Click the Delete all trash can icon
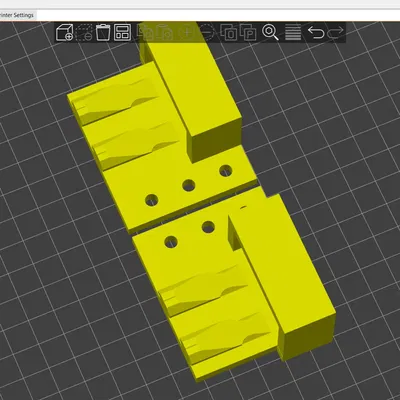Viewport: 400px width, 400px height. [x=103, y=32]
